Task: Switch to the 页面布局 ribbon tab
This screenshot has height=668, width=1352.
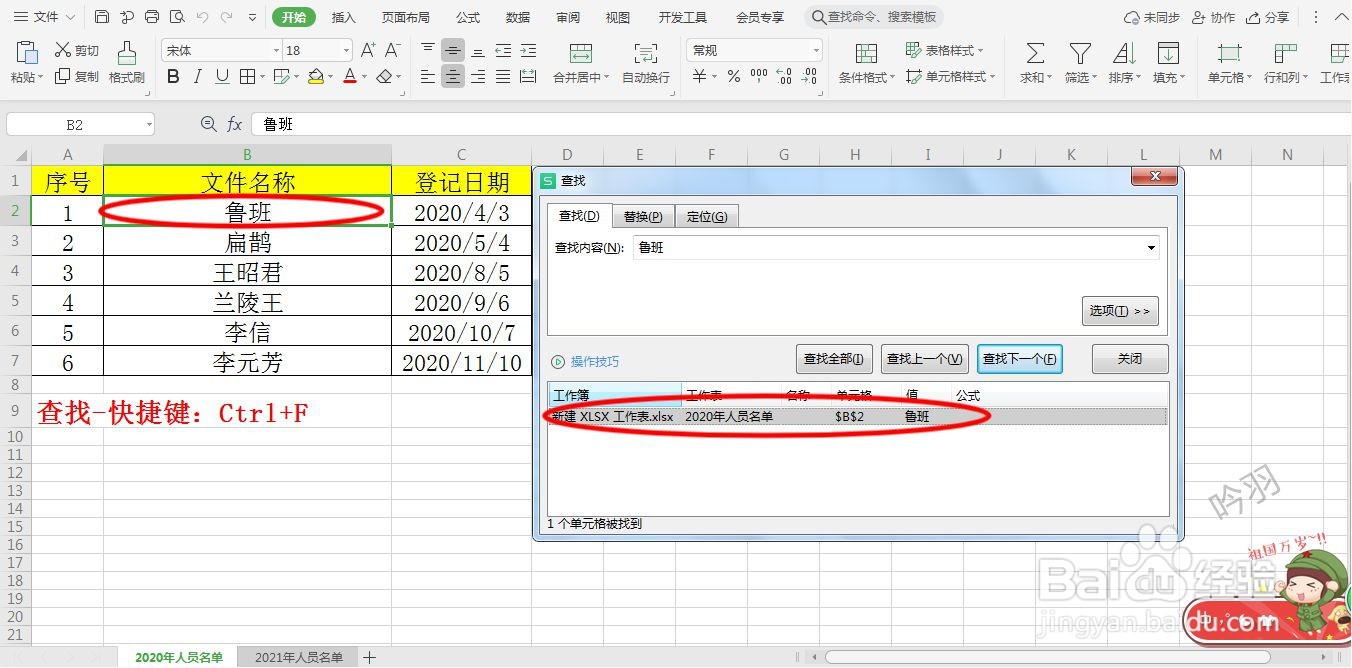Action: pos(406,17)
